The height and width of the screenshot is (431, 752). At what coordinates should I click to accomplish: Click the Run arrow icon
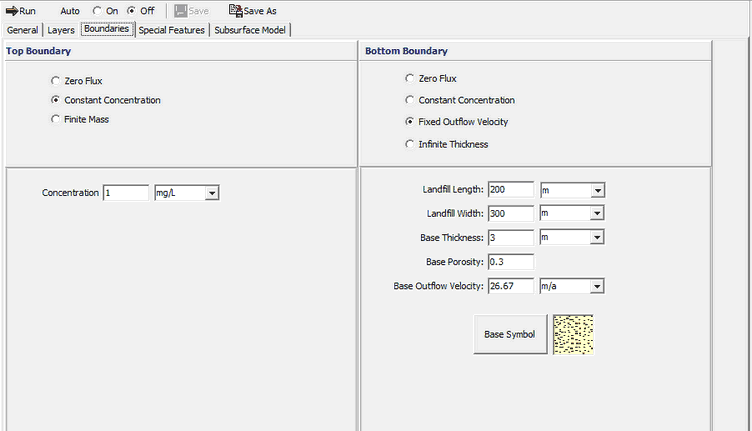click(12, 11)
